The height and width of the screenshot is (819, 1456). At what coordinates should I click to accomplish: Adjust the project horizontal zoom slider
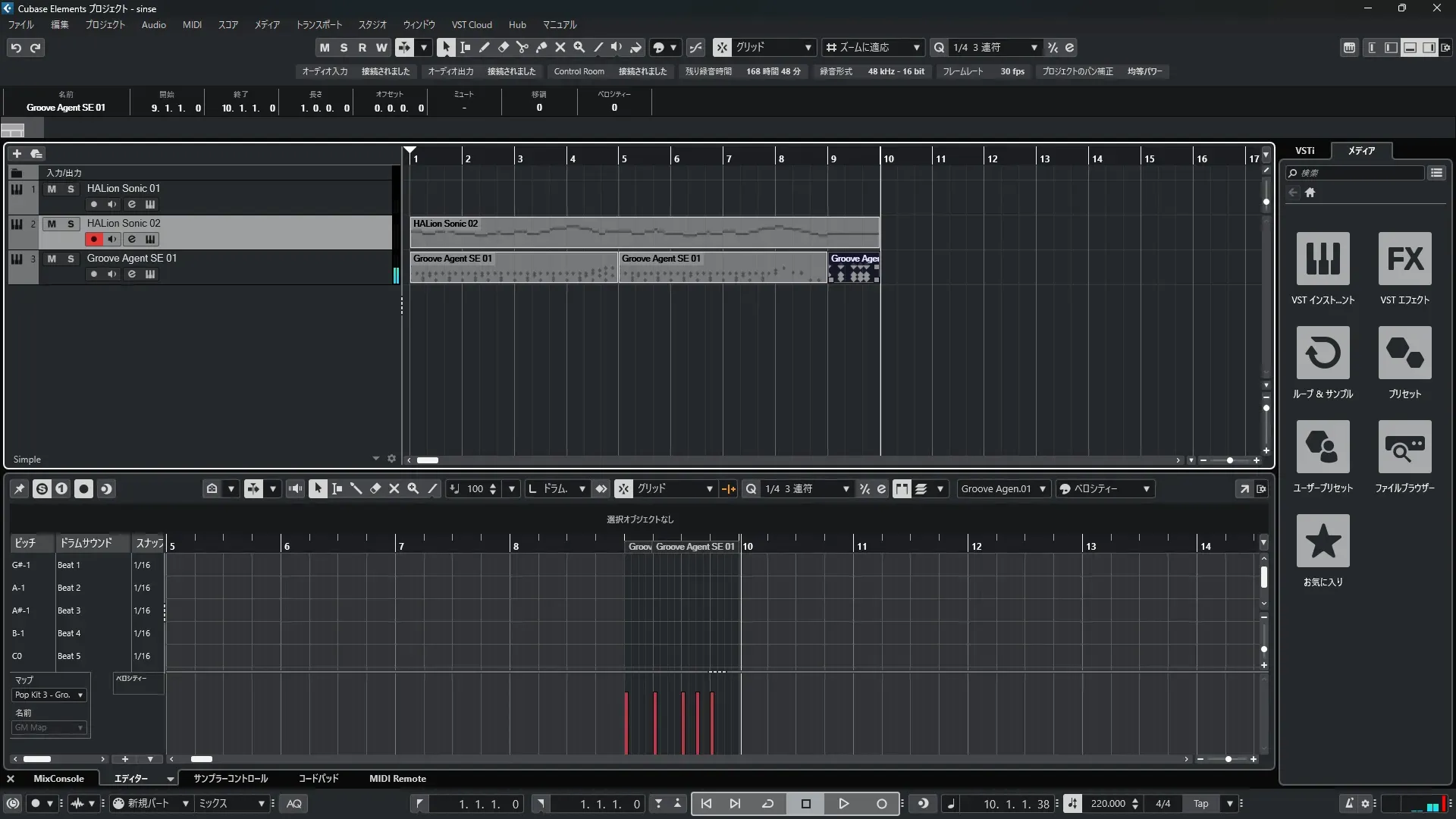click(x=1229, y=460)
